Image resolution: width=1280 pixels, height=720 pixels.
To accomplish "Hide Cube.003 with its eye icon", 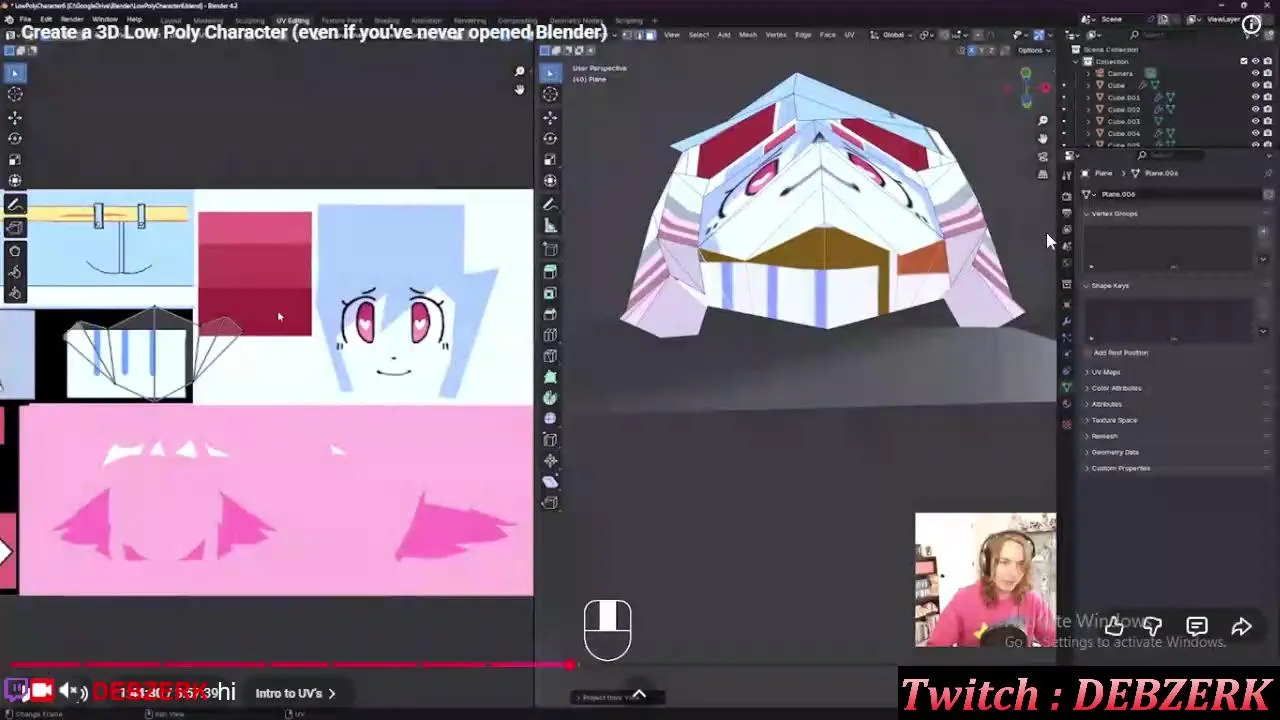I will [1256, 121].
